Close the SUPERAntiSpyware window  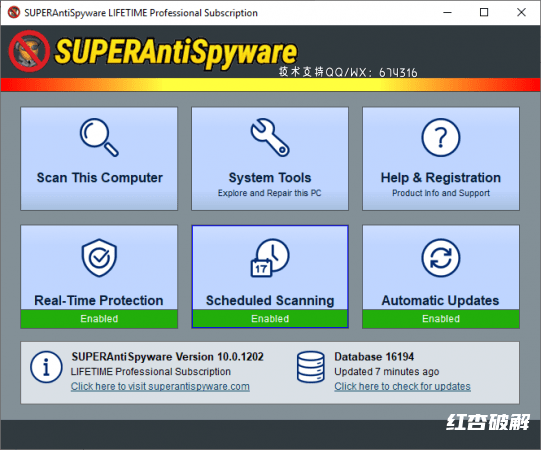[521, 12]
